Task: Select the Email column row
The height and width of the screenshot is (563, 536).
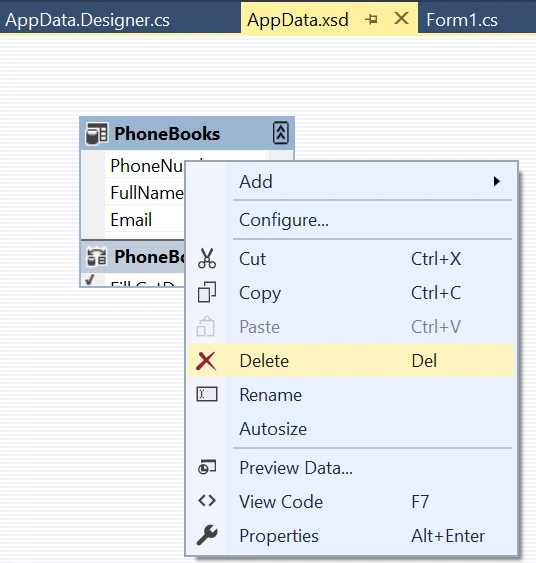Action: pyautogui.click(x=144, y=220)
